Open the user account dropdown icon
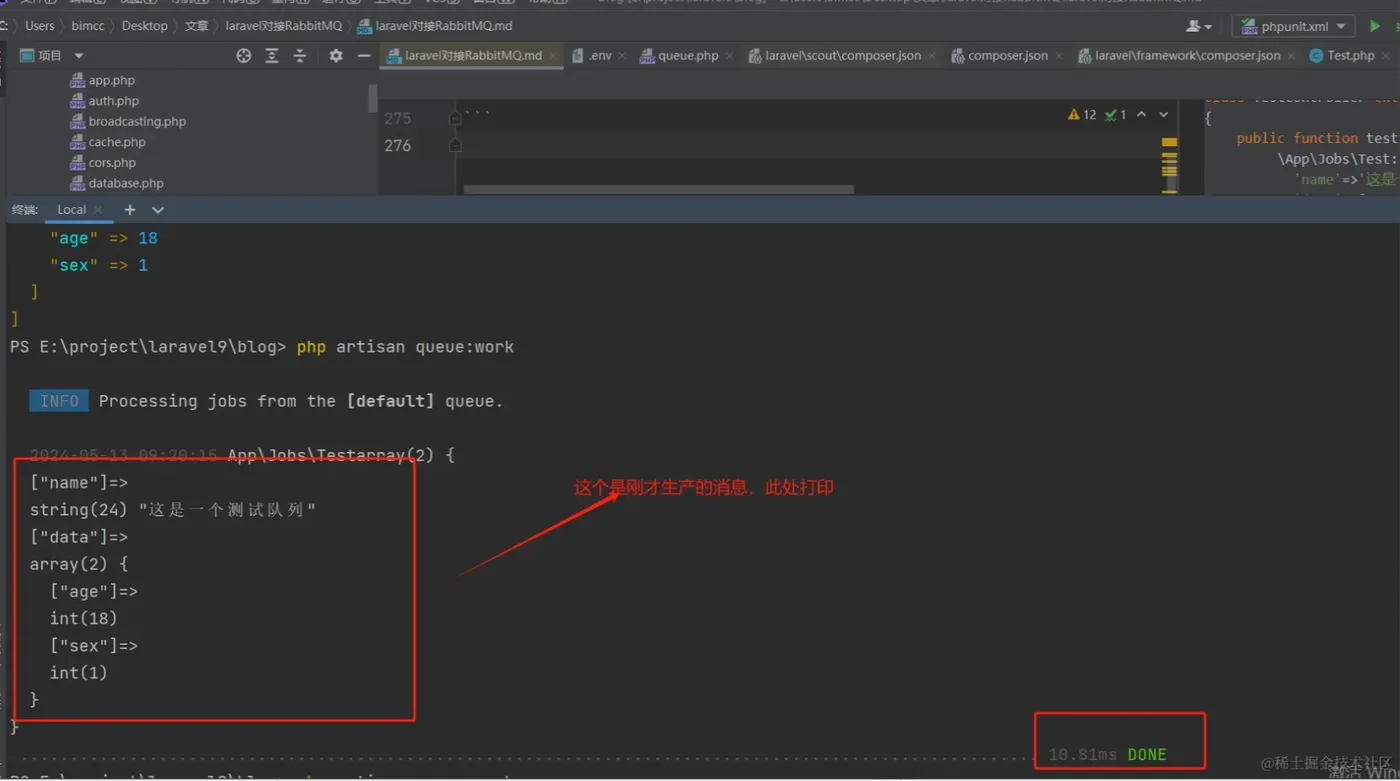 pos(1198,26)
